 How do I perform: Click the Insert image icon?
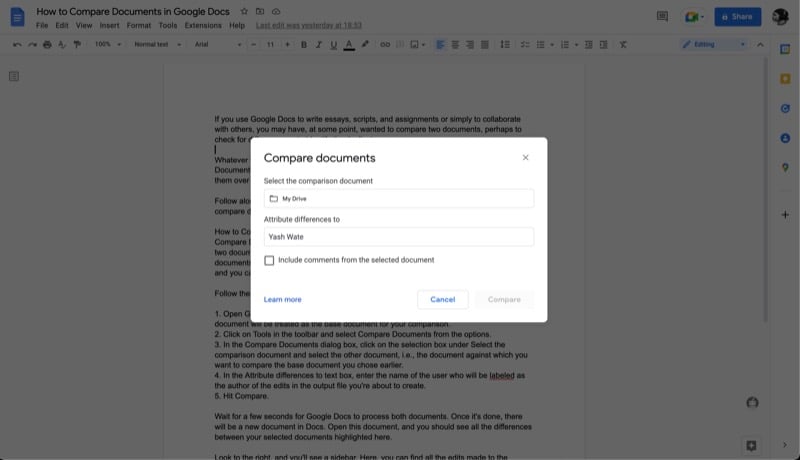pyautogui.click(x=414, y=44)
